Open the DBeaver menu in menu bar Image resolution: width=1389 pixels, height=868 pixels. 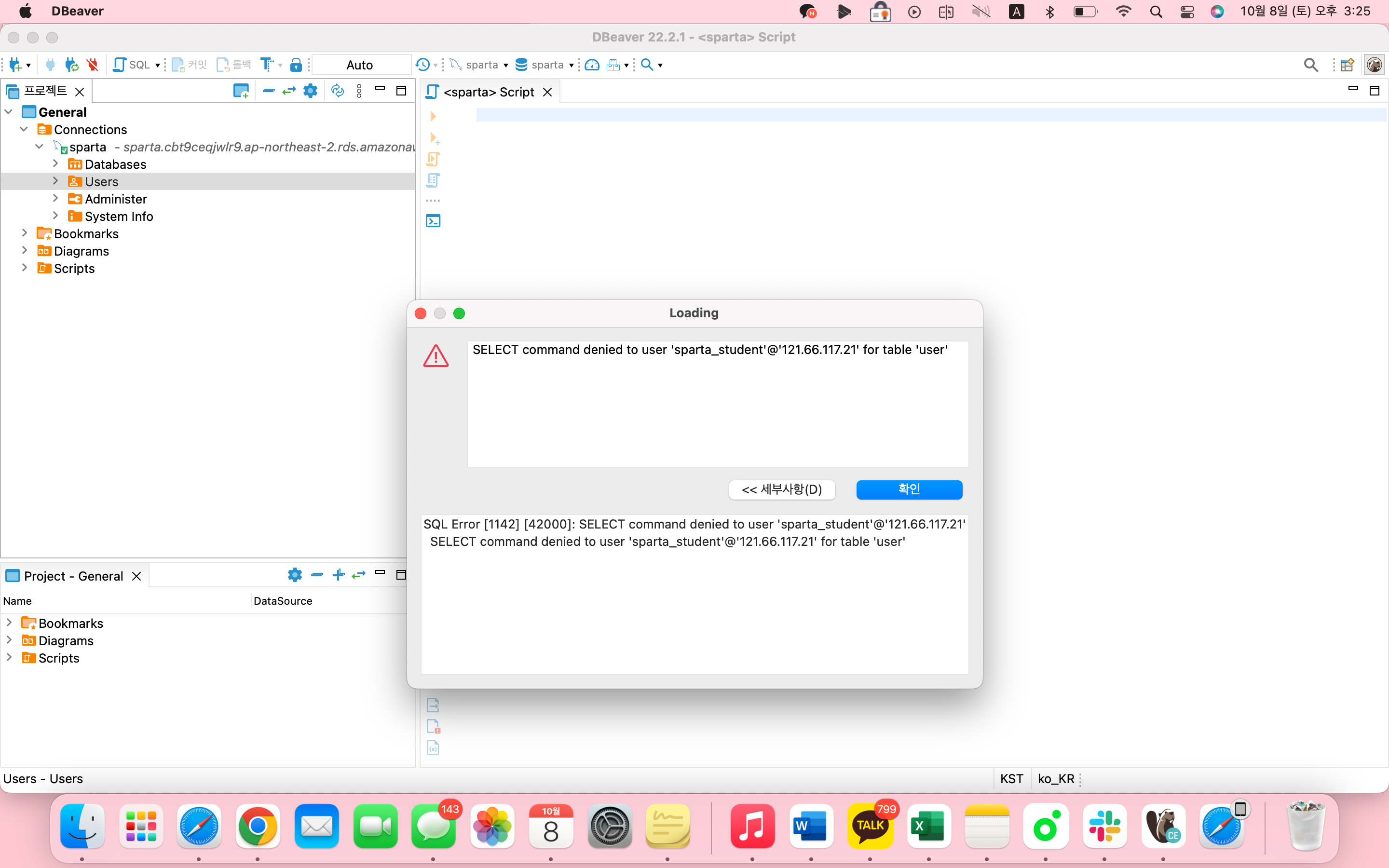(78, 11)
